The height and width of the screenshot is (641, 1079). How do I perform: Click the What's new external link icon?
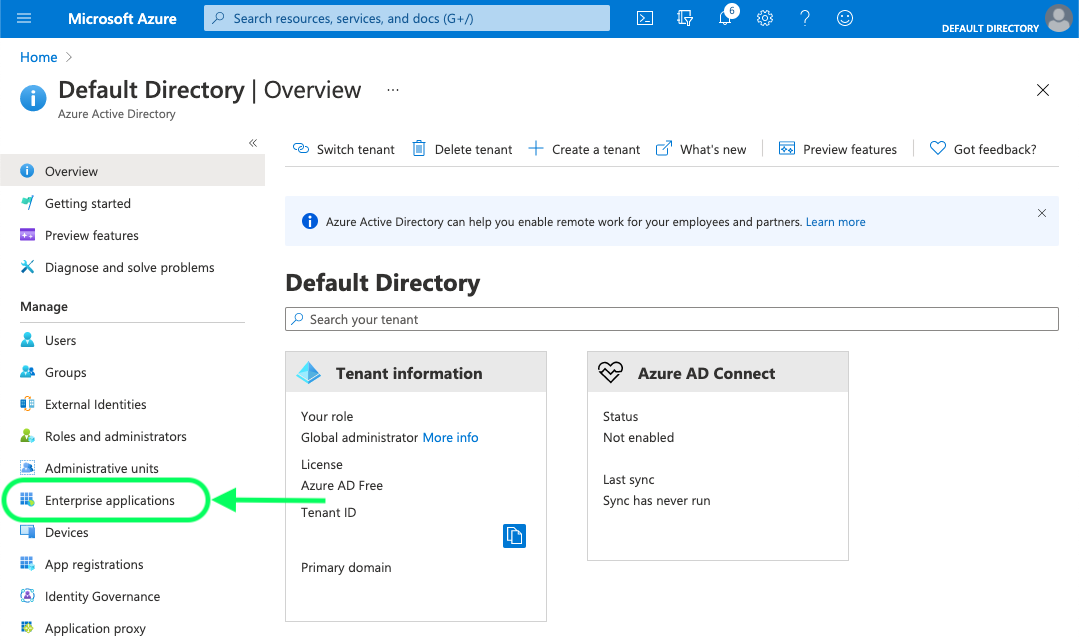click(663, 149)
